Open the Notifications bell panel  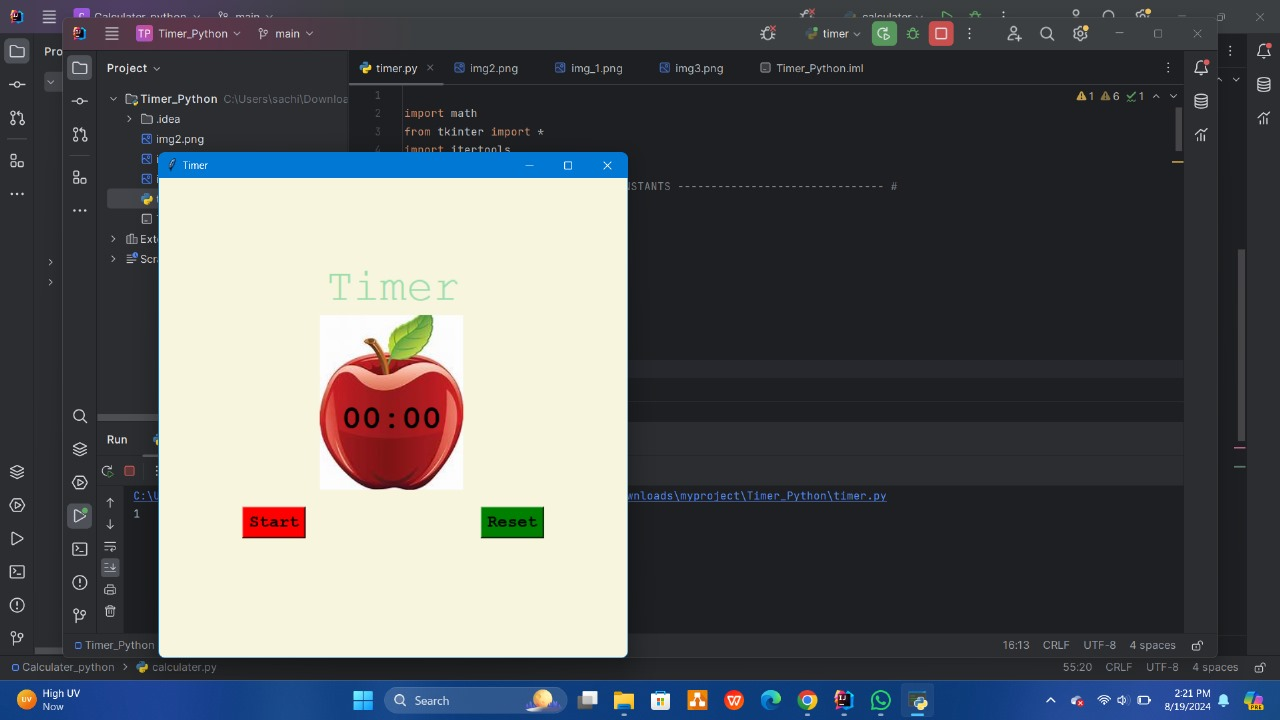tap(1201, 68)
